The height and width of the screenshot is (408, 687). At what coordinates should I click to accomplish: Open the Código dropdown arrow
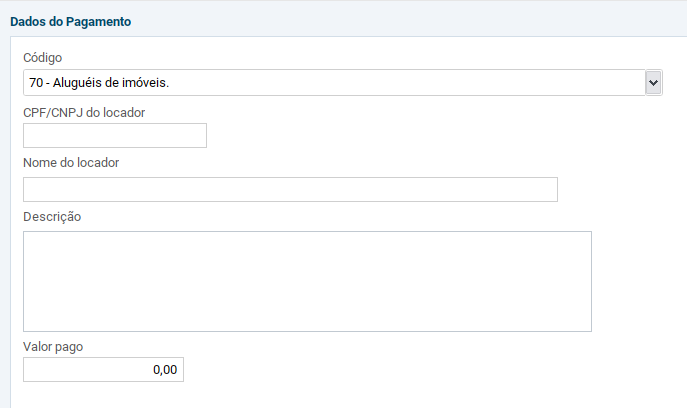click(653, 82)
